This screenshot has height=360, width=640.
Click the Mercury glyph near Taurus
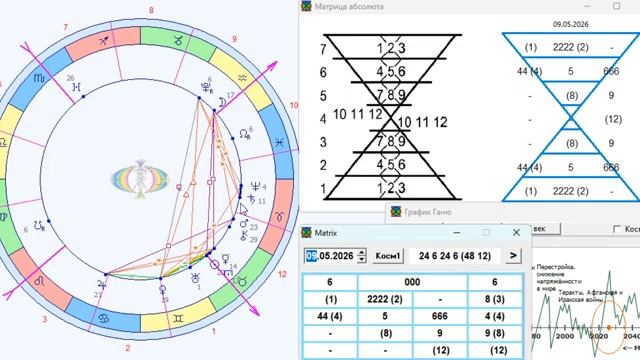225,258
